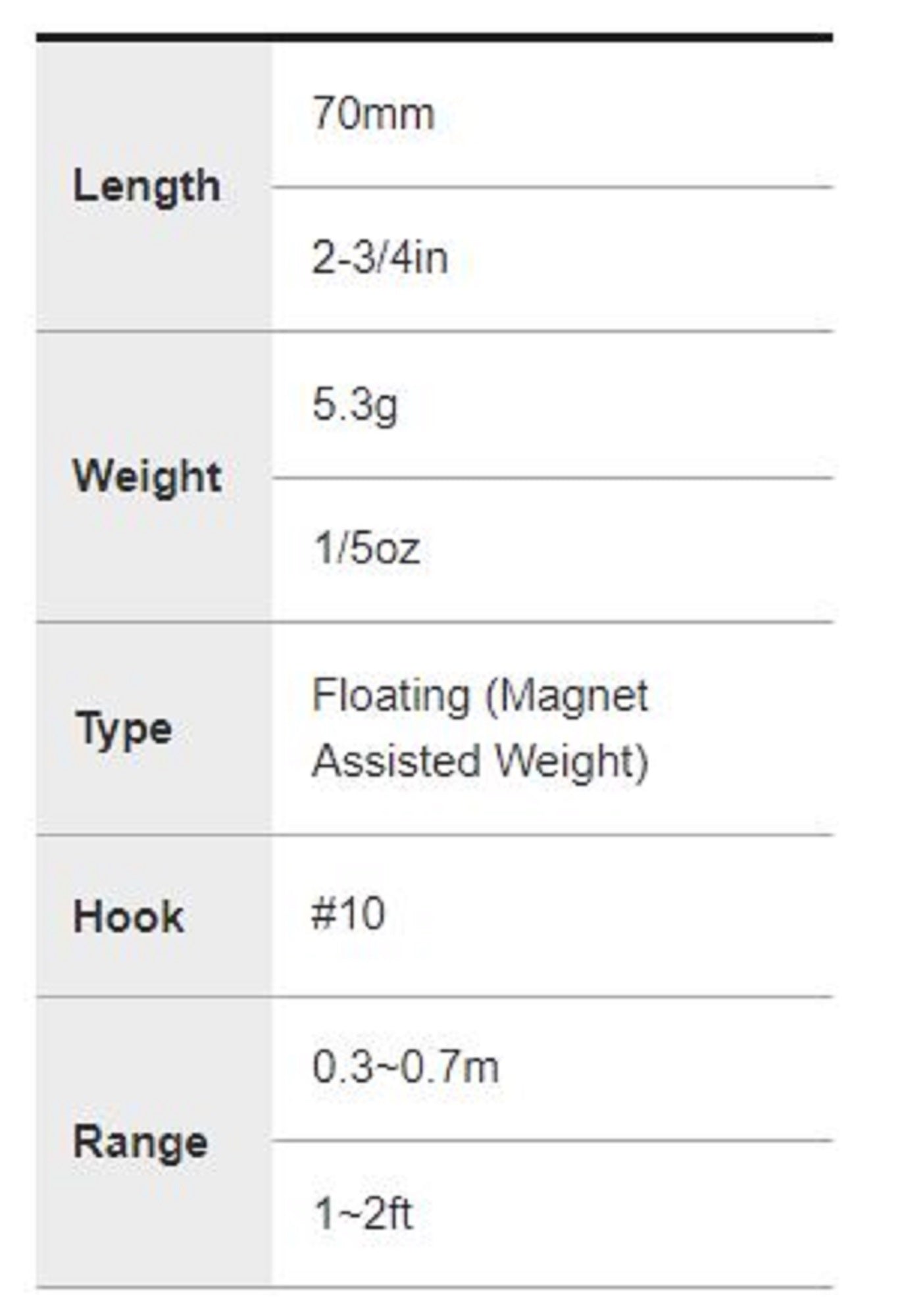Image resolution: width=902 pixels, height=1316 pixels.
Task: Click the word (Magnet in Type value
Action: point(566,696)
